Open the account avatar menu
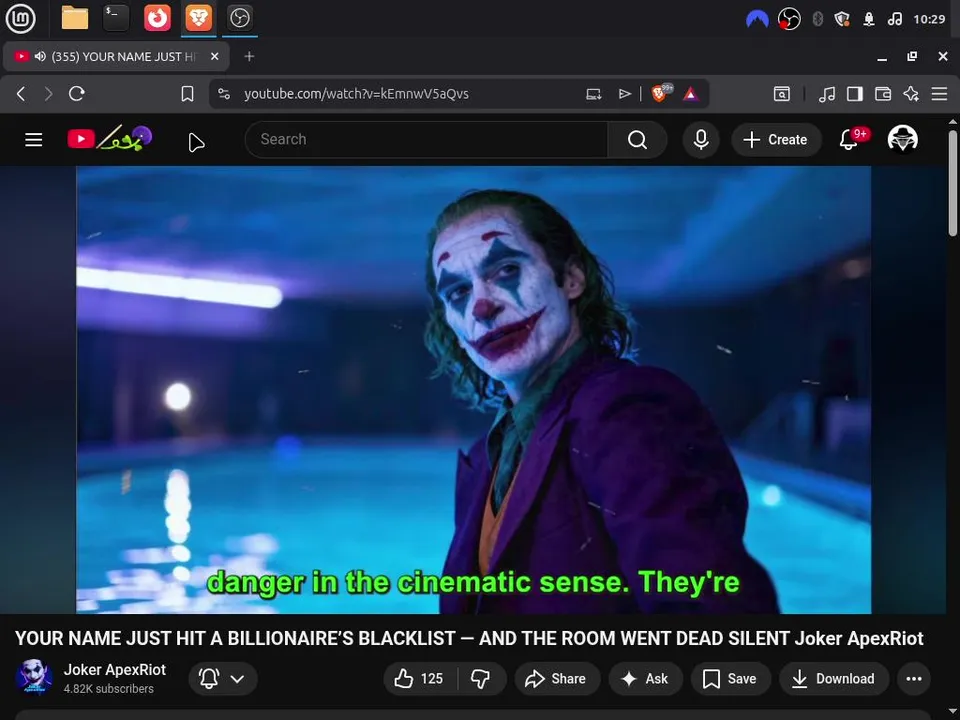960x720 pixels. click(x=902, y=140)
